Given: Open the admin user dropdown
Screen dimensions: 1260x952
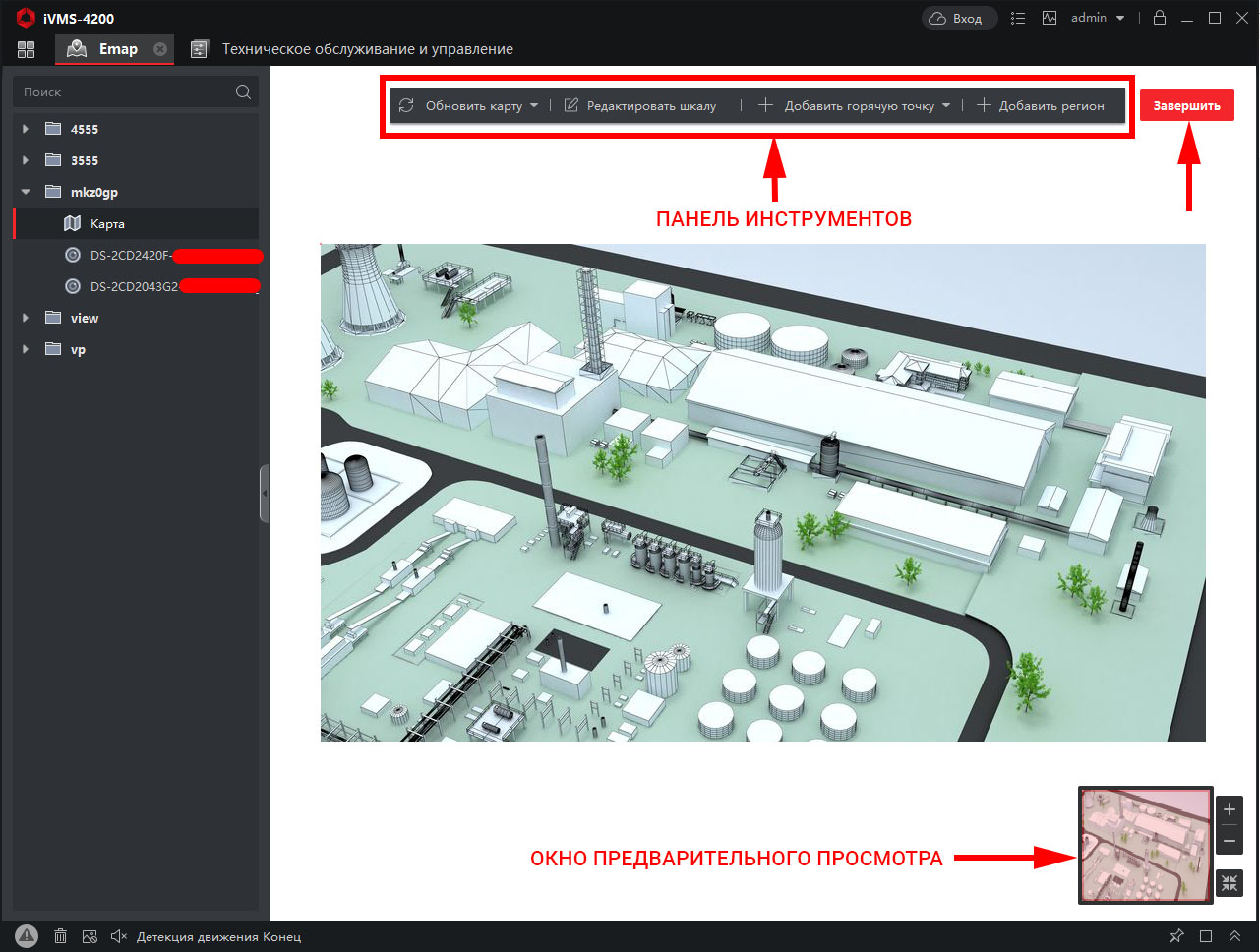Looking at the screenshot, I should point(1098,18).
